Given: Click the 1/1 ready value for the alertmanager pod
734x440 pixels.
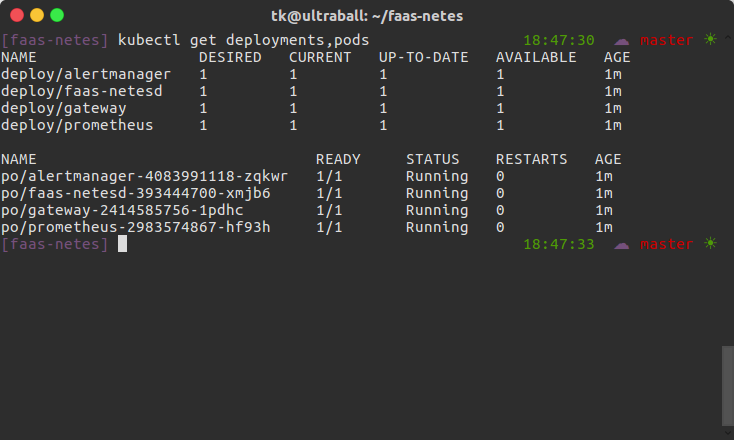Looking at the screenshot, I should pos(329,176).
